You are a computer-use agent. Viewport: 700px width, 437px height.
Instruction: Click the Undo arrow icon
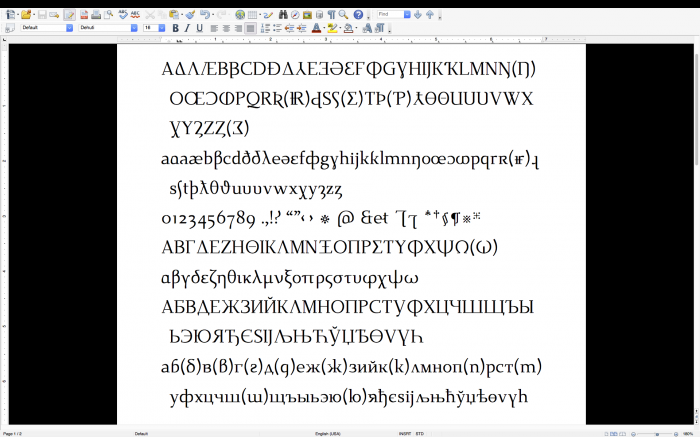pos(204,15)
